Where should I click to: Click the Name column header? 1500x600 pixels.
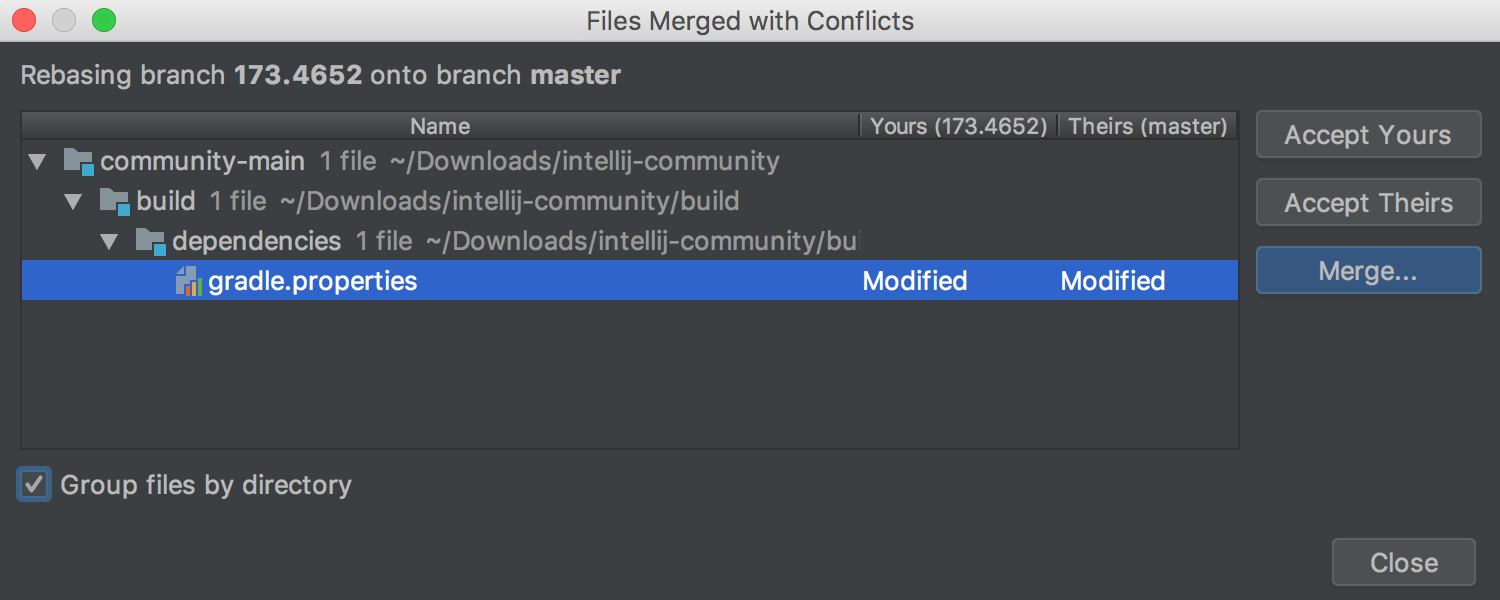click(x=440, y=126)
